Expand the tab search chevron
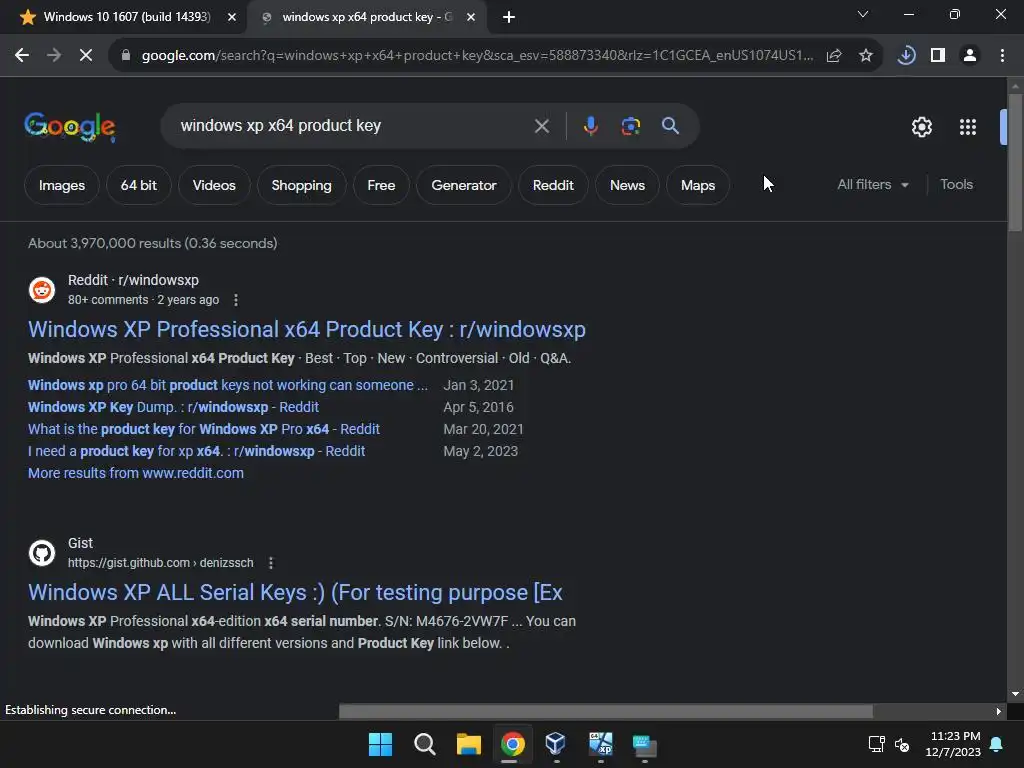This screenshot has width=1024, height=768. pyautogui.click(x=862, y=14)
